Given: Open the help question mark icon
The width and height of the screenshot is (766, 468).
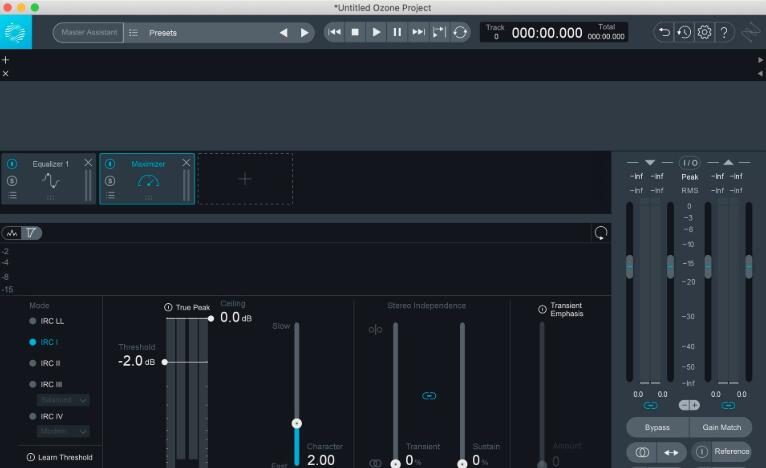Looking at the screenshot, I should coord(725,32).
